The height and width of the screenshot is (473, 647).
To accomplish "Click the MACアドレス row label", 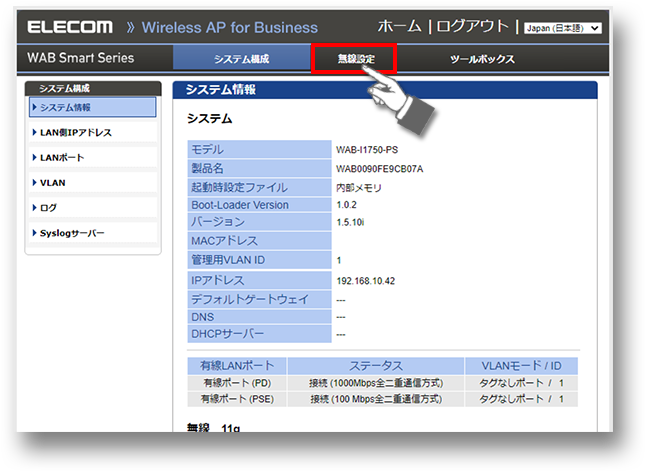I will [x=260, y=241].
